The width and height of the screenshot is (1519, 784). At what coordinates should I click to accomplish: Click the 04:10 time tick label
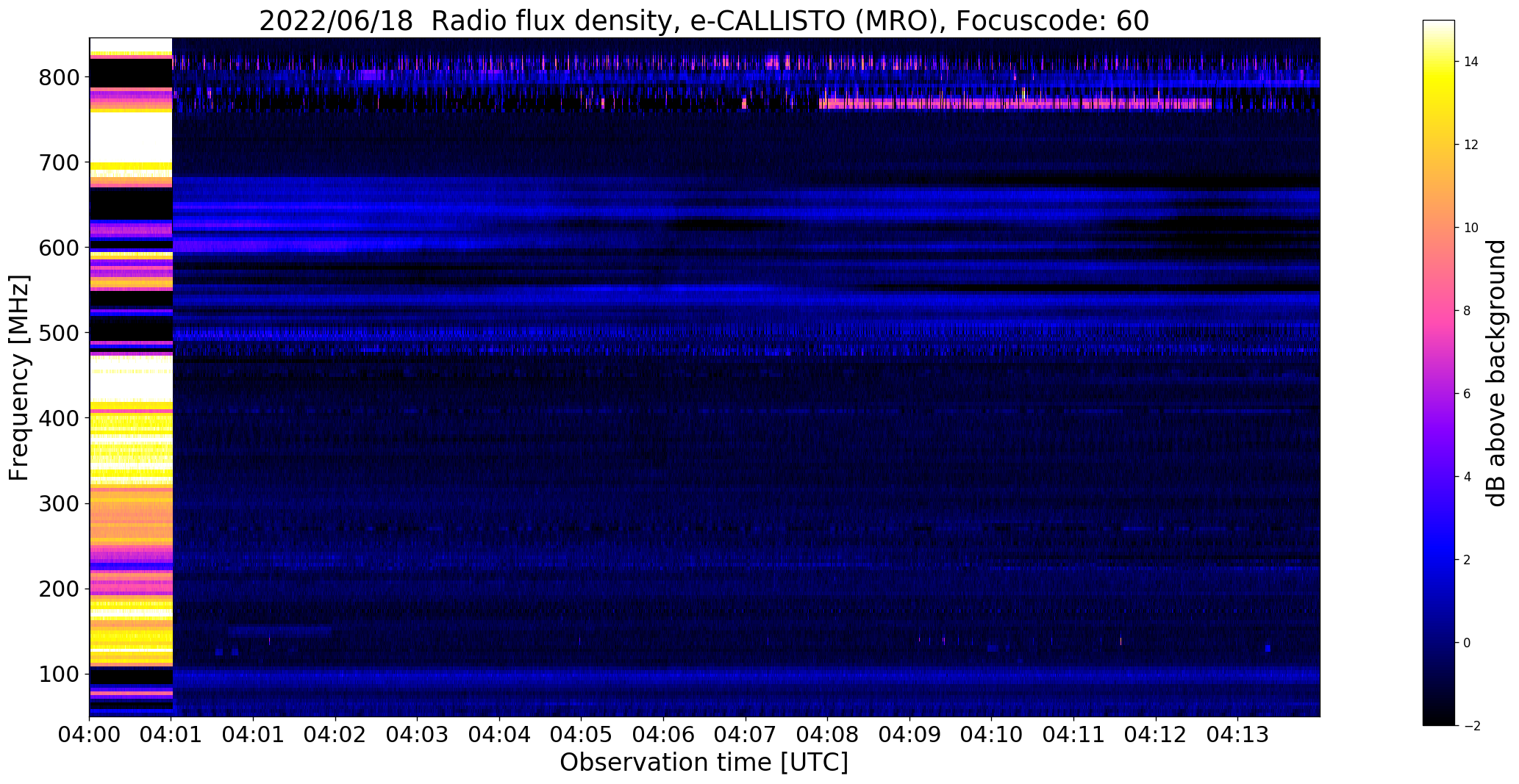click(992, 734)
